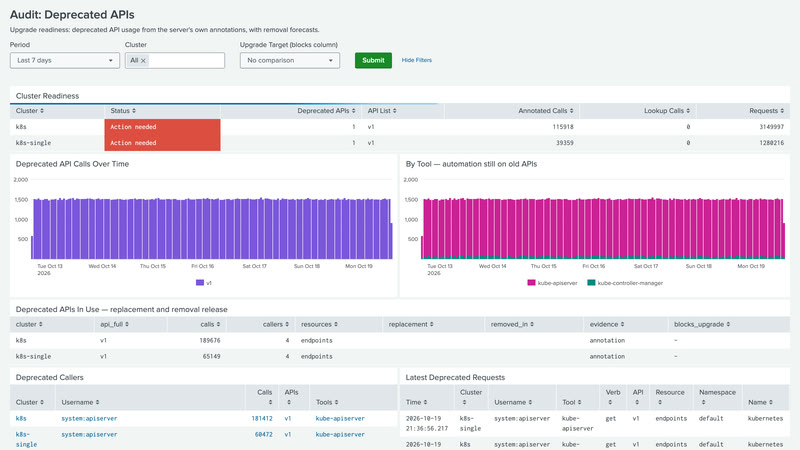
Task: Sort by Lookup Calls column
Action: tap(666, 111)
